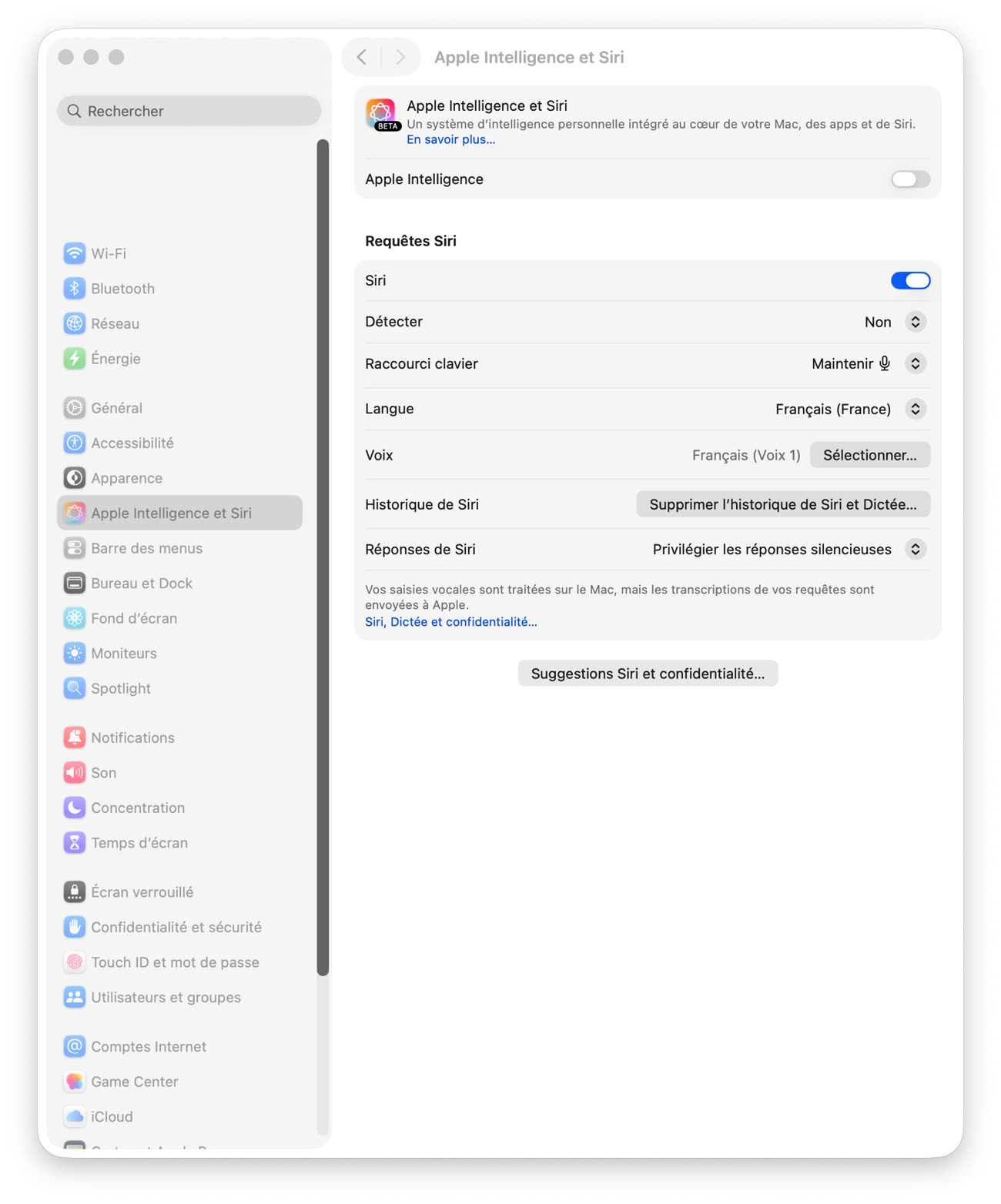Screen dimensions: 1001x1204
Task: Open the Touch ID fingerprint icon
Action: coord(75,962)
